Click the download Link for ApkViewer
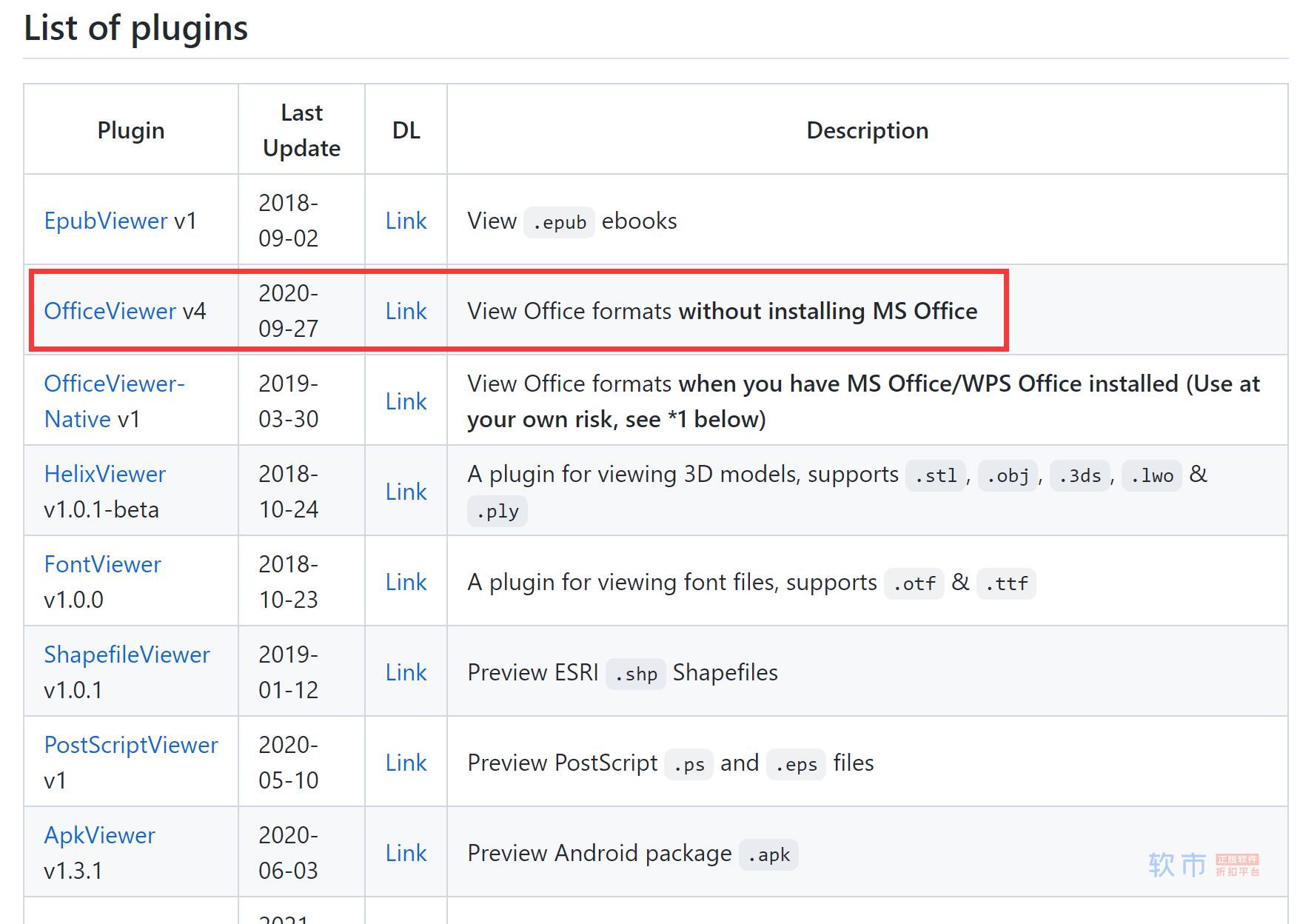 (406, 853)
